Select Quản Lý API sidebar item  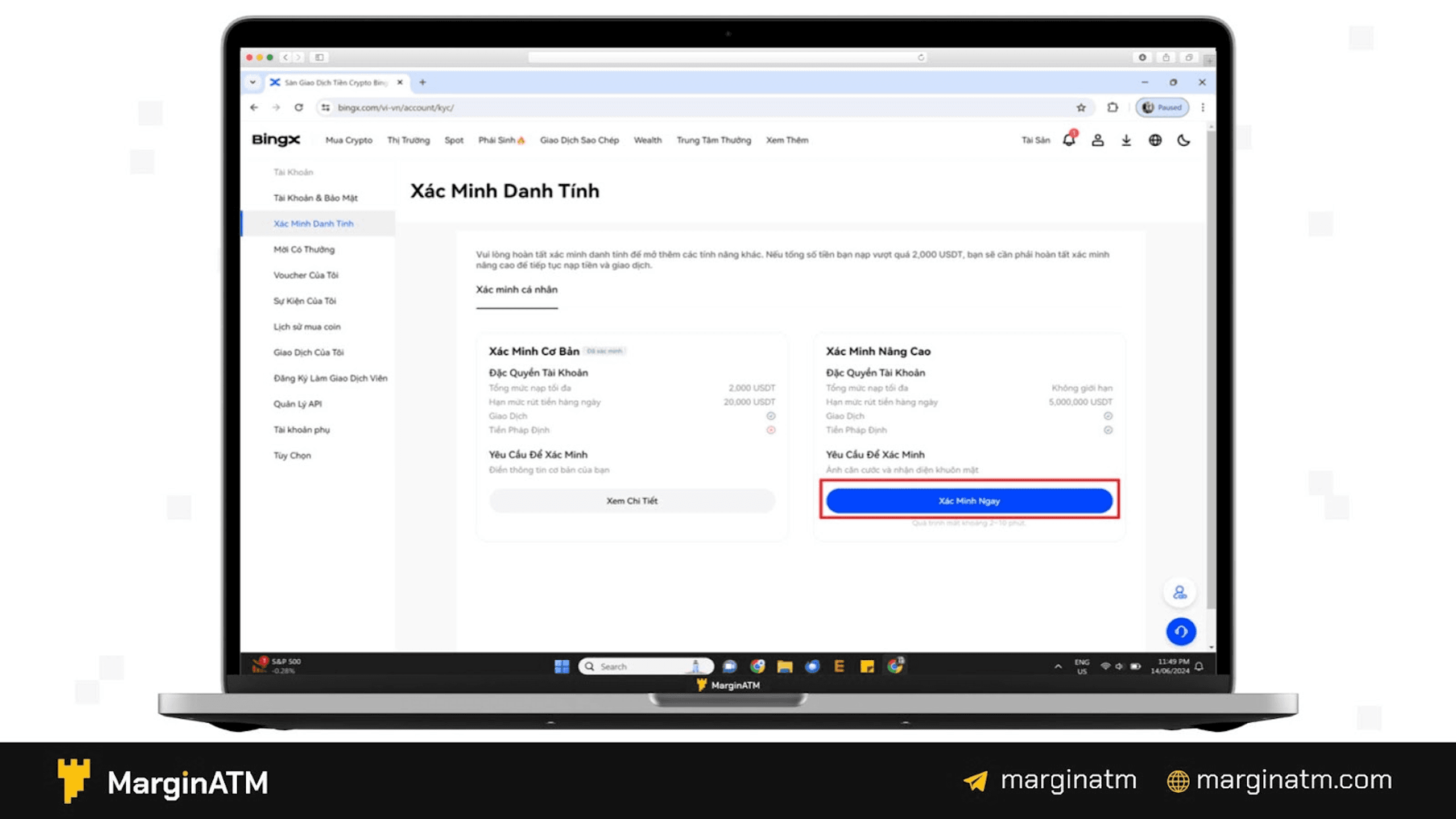(x=297, y=404)
